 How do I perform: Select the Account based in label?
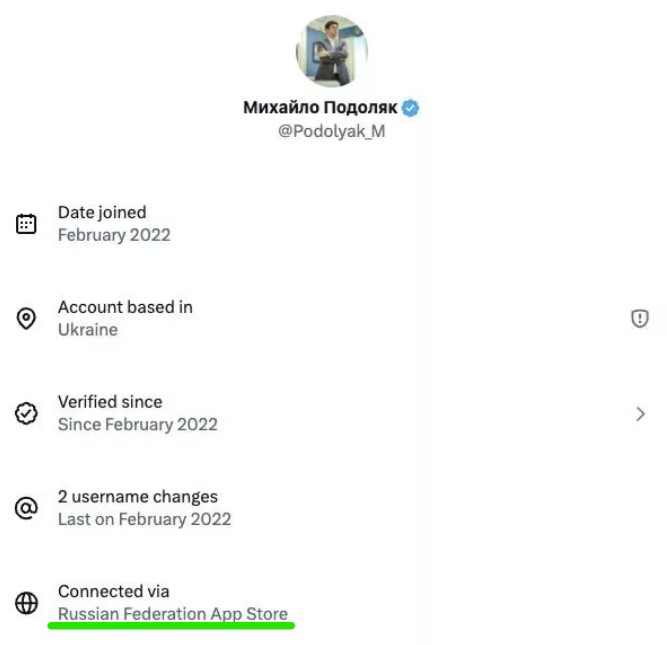click(125, 307)
